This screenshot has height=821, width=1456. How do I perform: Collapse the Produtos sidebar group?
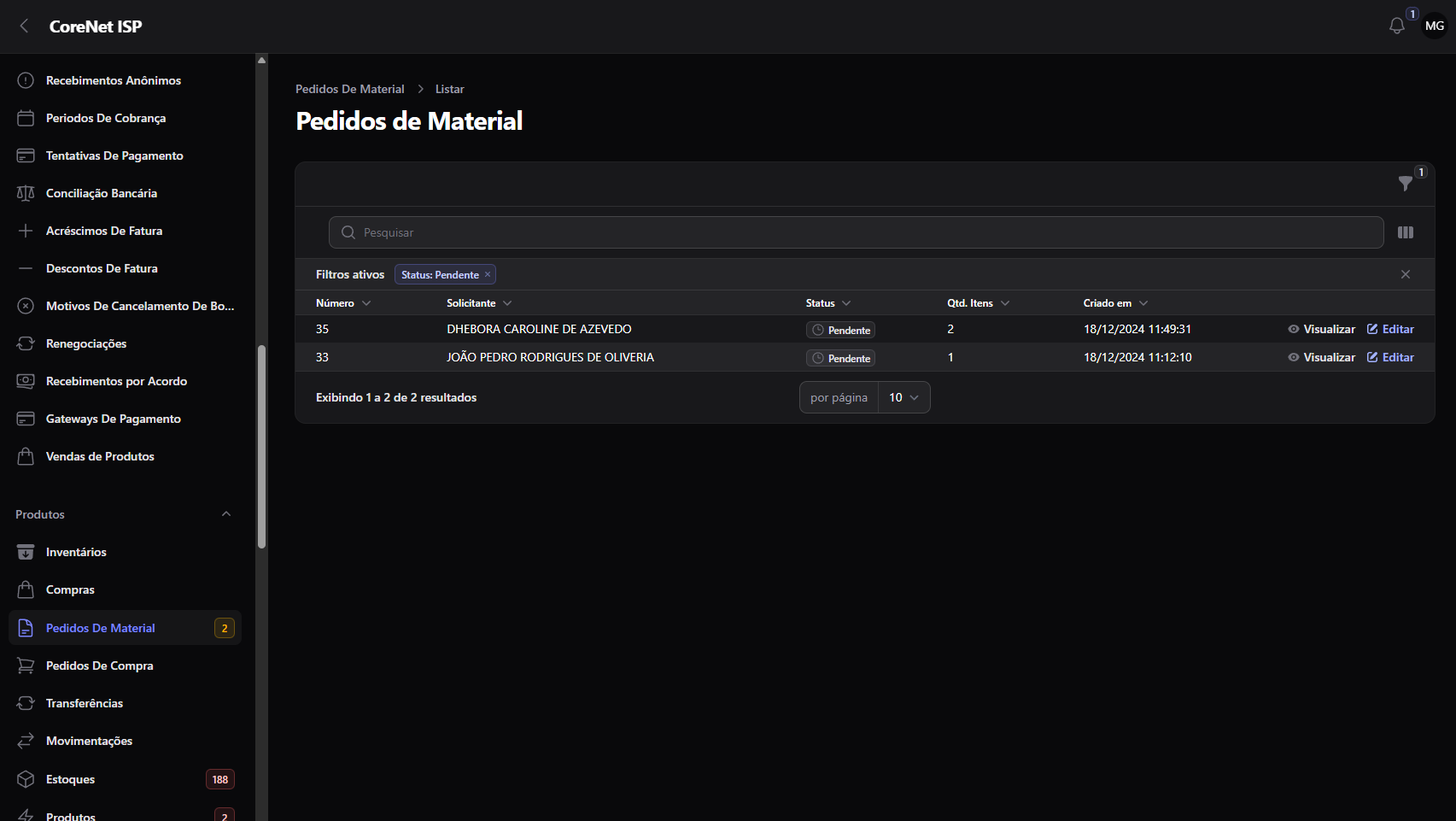(x=226, y=514)
